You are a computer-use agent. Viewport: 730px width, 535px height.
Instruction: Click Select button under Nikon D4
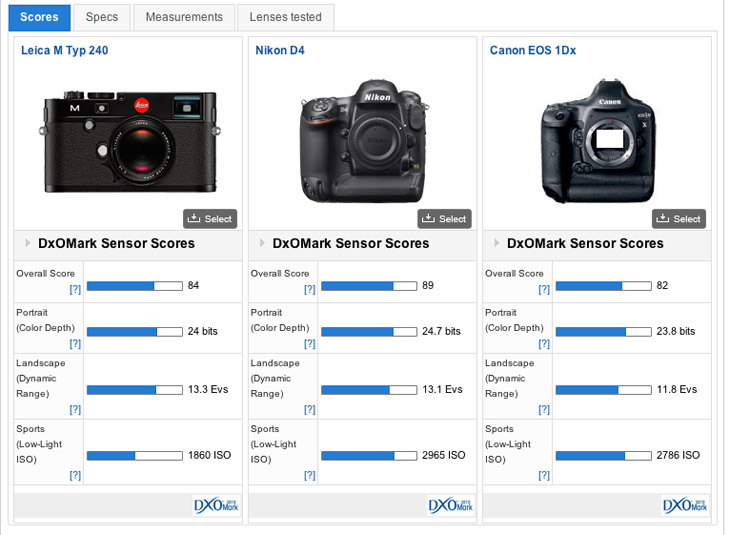pyautogui.click(x=445, y=219)
